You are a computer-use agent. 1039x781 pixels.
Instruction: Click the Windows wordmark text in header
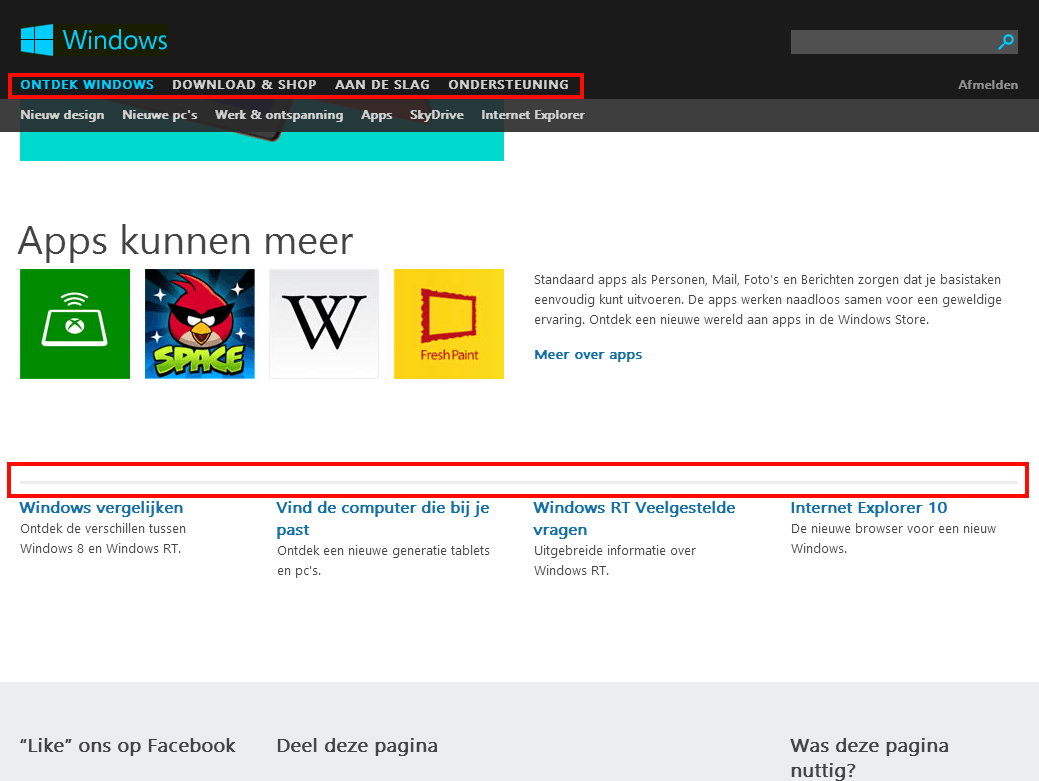(x=115, y=40)
